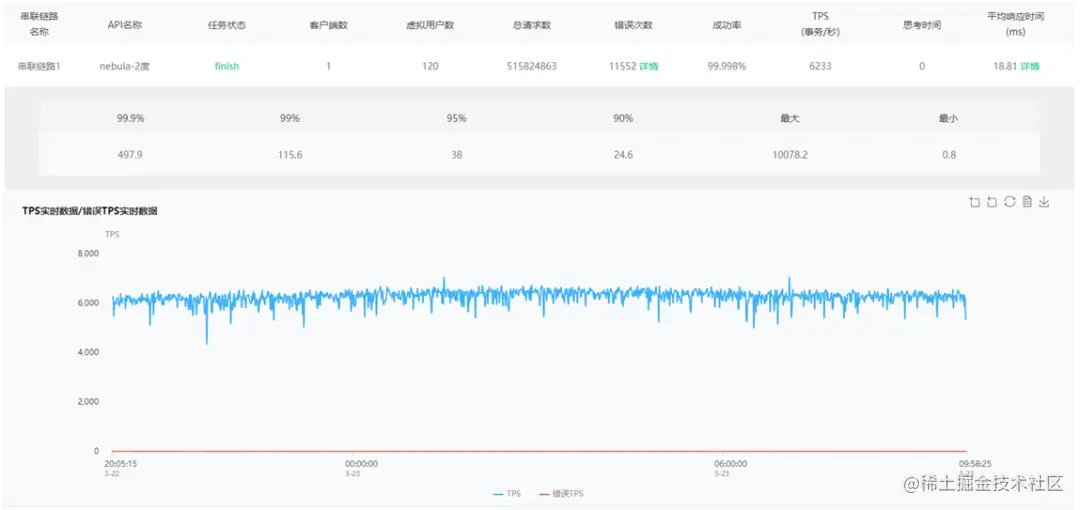Click the TPS value 6233

820,66
